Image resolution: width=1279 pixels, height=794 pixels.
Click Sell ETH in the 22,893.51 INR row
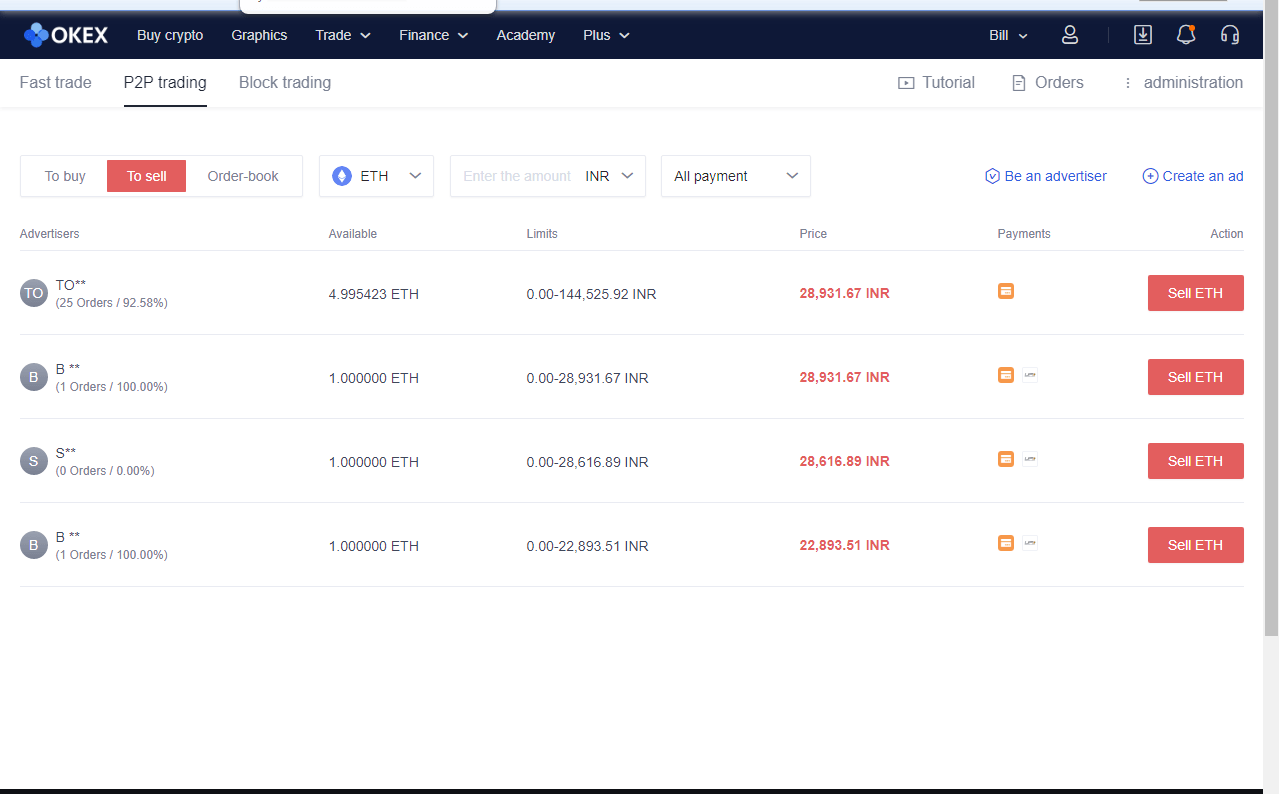(1195, 545)
